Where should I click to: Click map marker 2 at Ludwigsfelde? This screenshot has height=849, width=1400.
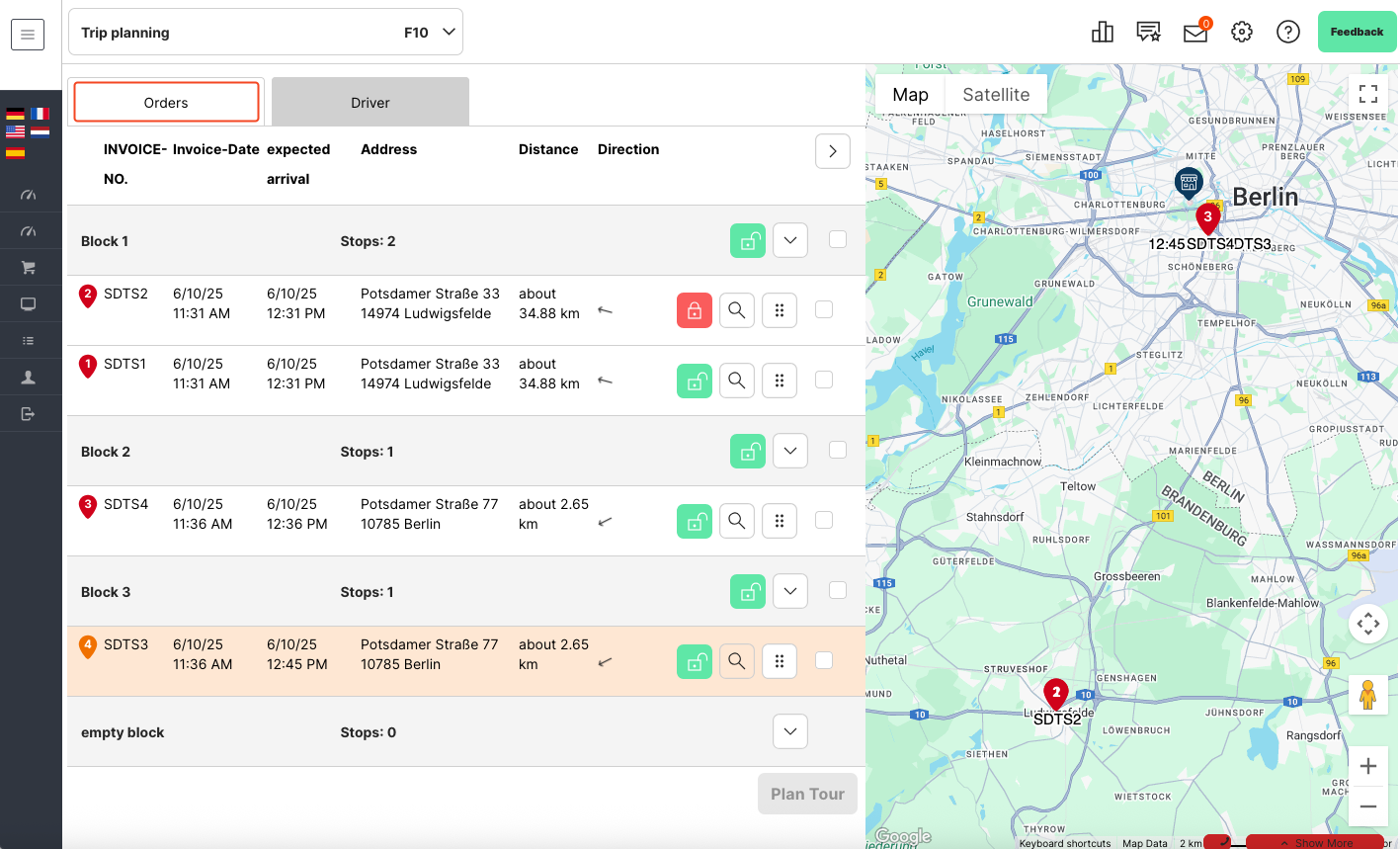point(1056,694)
